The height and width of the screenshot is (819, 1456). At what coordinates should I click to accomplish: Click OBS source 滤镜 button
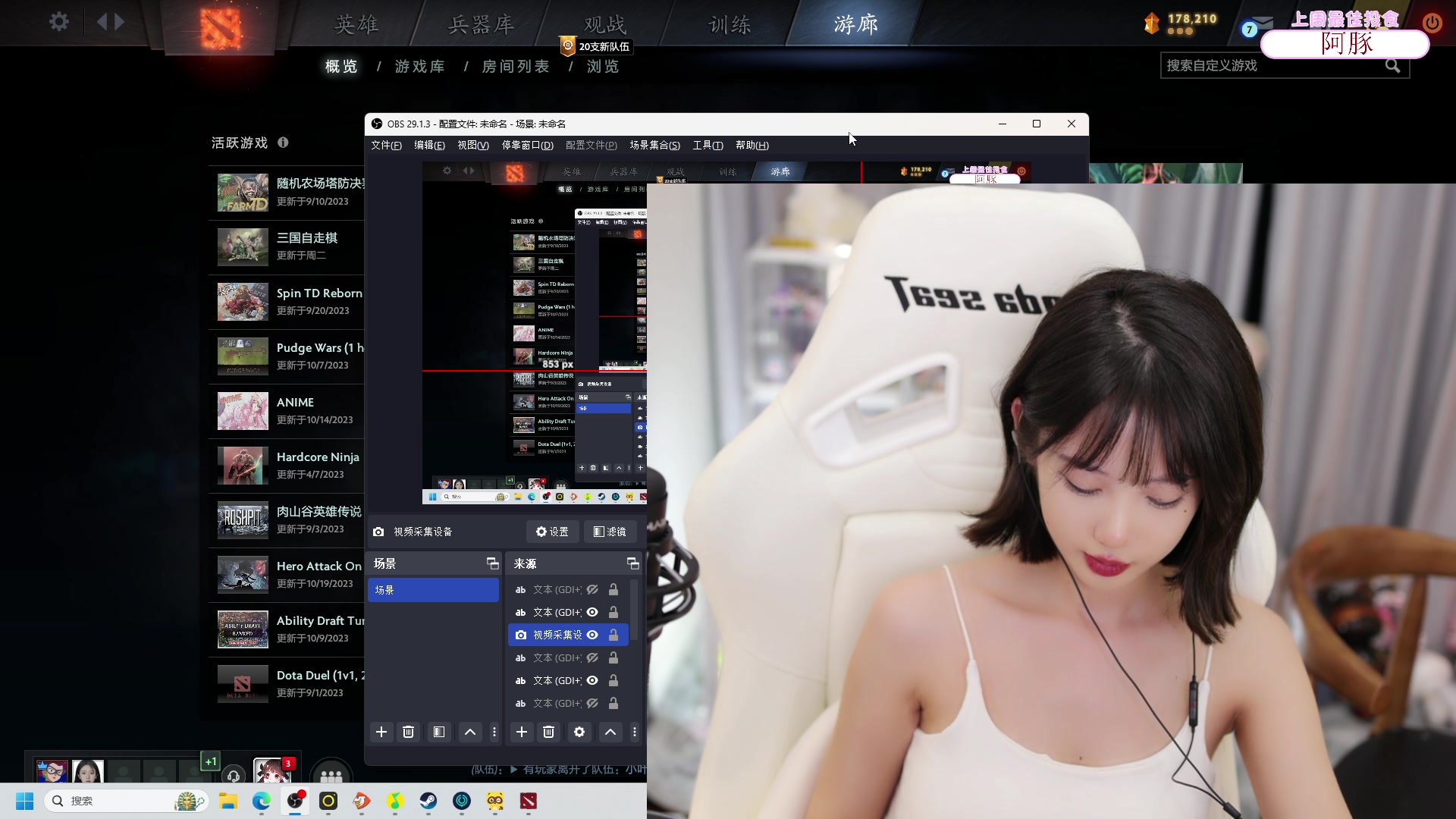tap(610, 532)
